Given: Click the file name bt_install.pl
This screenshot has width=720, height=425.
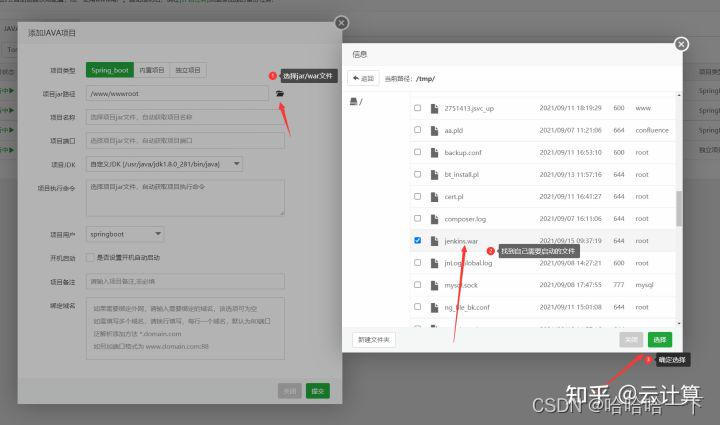Looking at the screenshot, I should (461, 174).
